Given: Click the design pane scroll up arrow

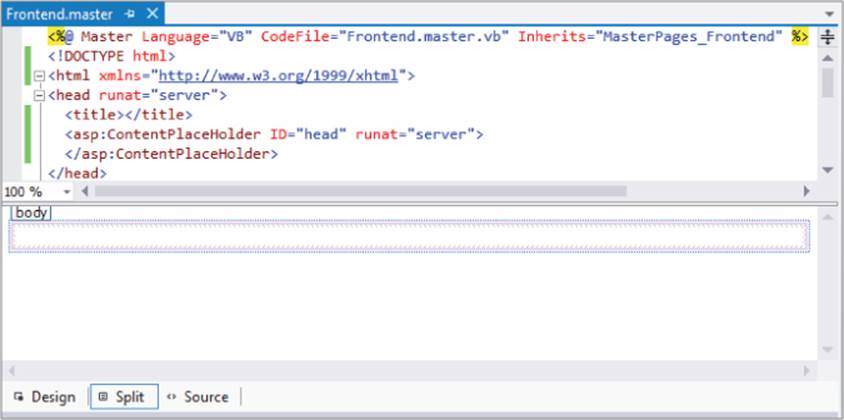Looking at the screenshot, I should 827,217.
